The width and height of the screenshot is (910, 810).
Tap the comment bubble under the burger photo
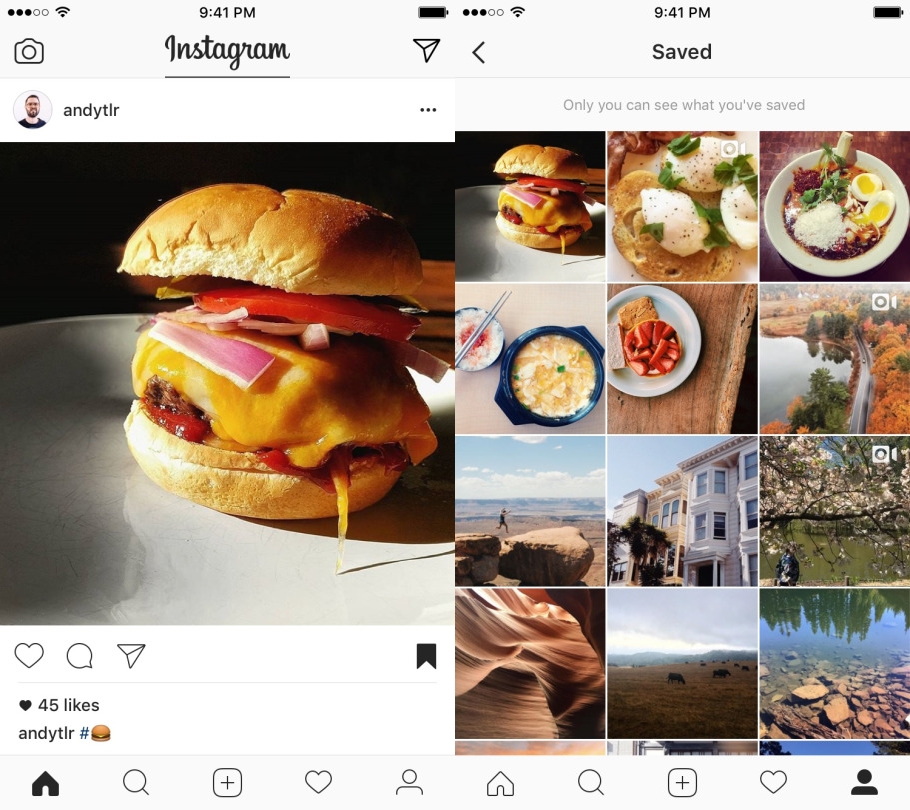(80, 656)
